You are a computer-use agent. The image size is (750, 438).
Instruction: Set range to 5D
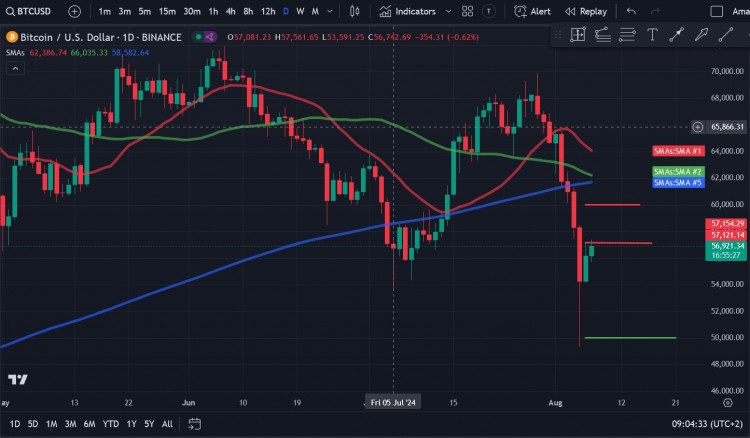click(33, 424)
